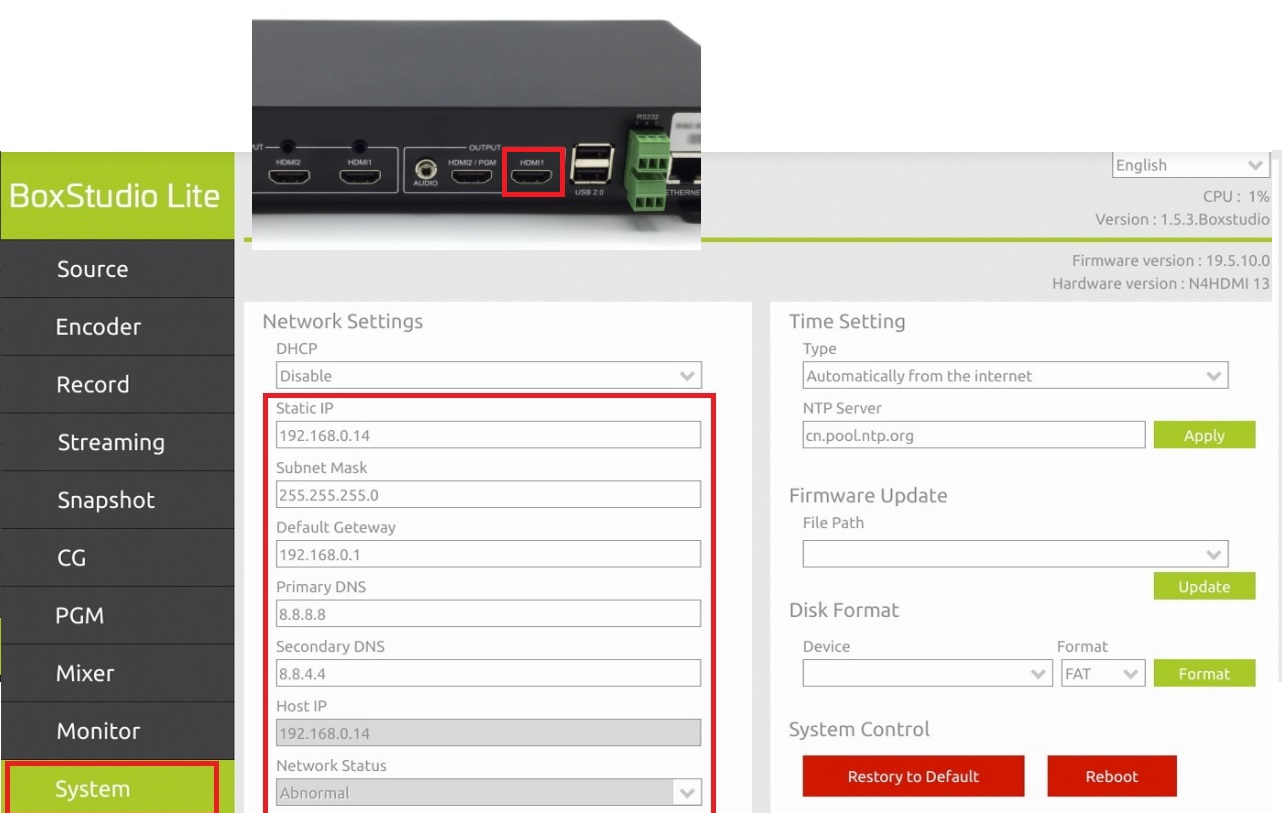Open the FAT format type dropdown
The height and width of the screenshot is (813, 1282).
click(1103, 673)
